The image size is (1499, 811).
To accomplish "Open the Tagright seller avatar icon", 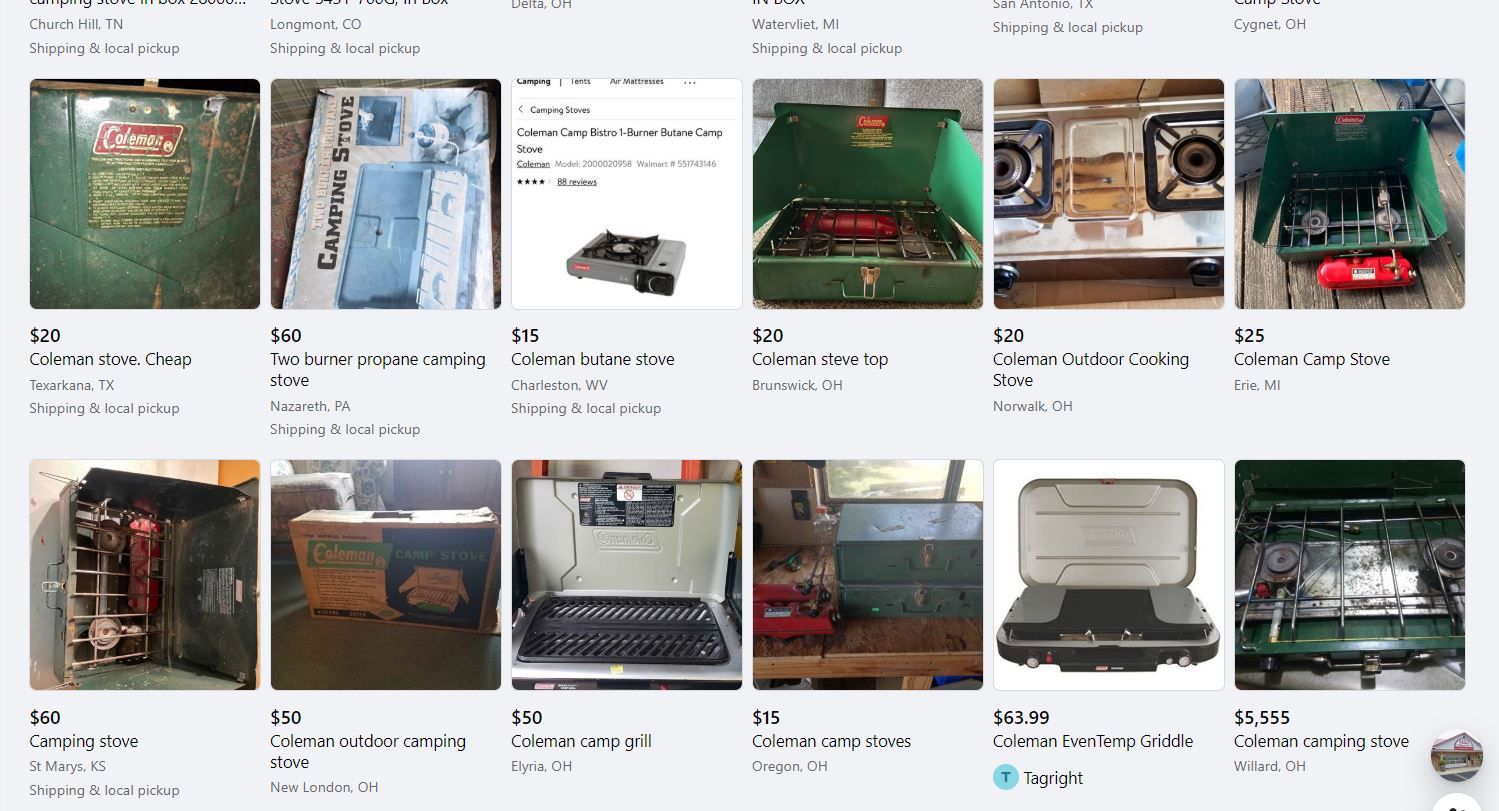I will tap(1005, 777).
